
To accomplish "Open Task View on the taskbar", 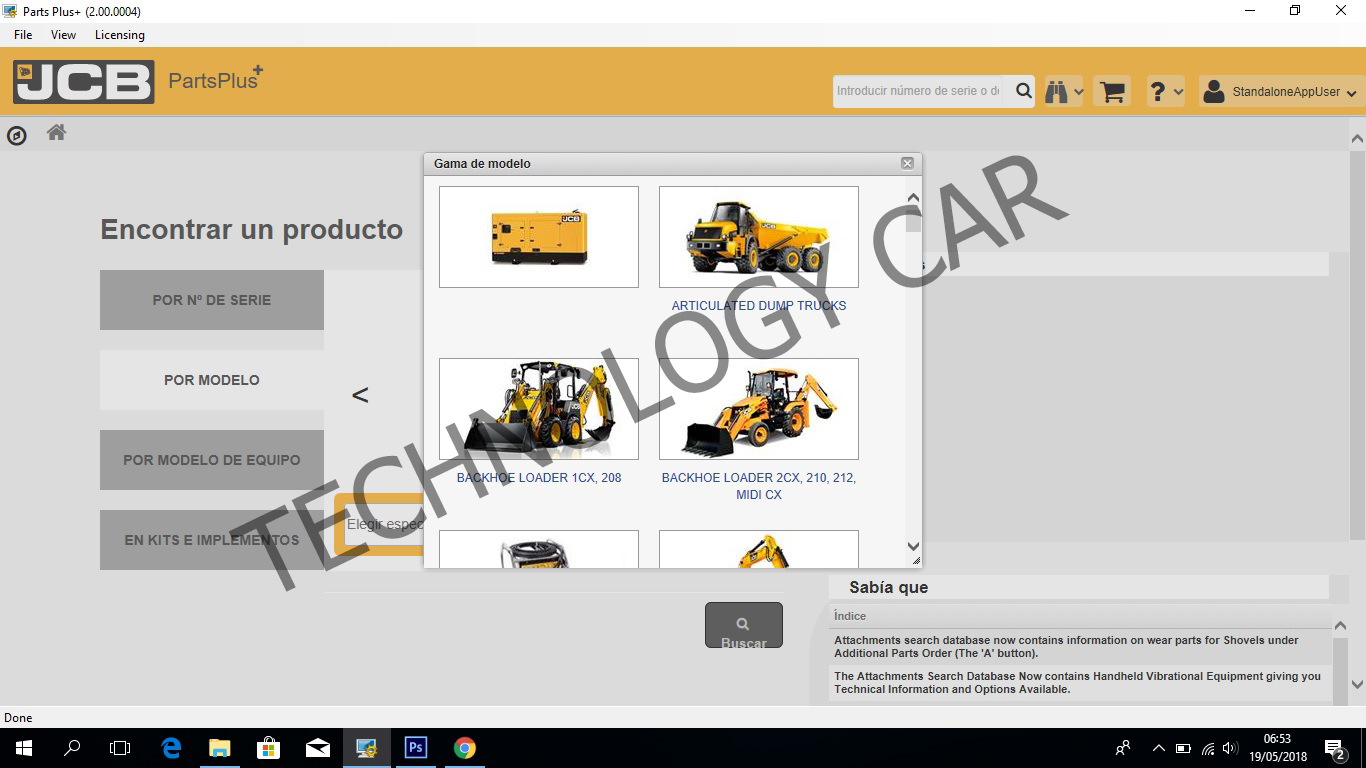I will click(120, 748).
